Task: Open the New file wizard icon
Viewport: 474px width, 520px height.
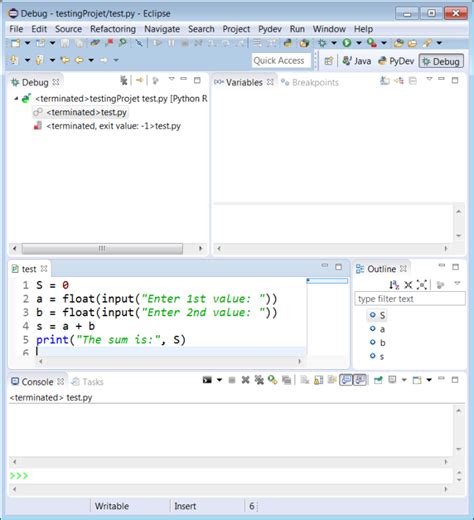Action: tap(16, 43)
